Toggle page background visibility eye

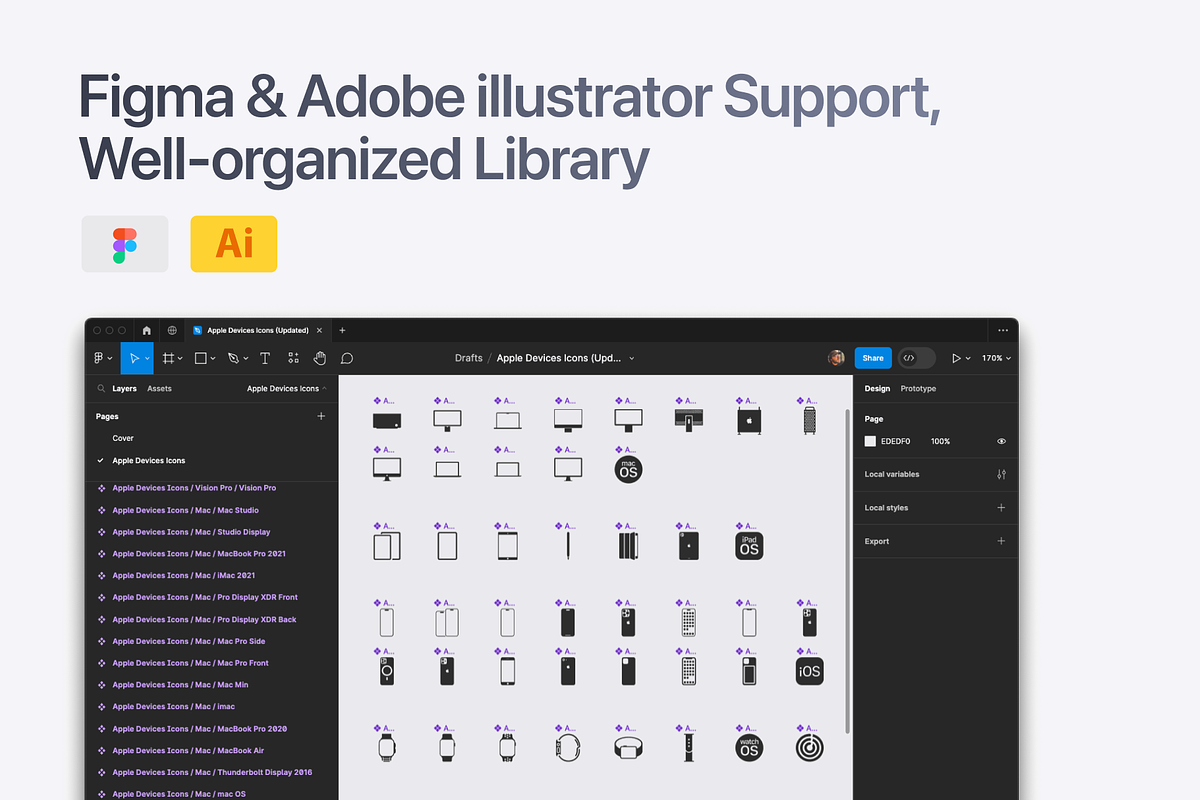(1001, 441)
